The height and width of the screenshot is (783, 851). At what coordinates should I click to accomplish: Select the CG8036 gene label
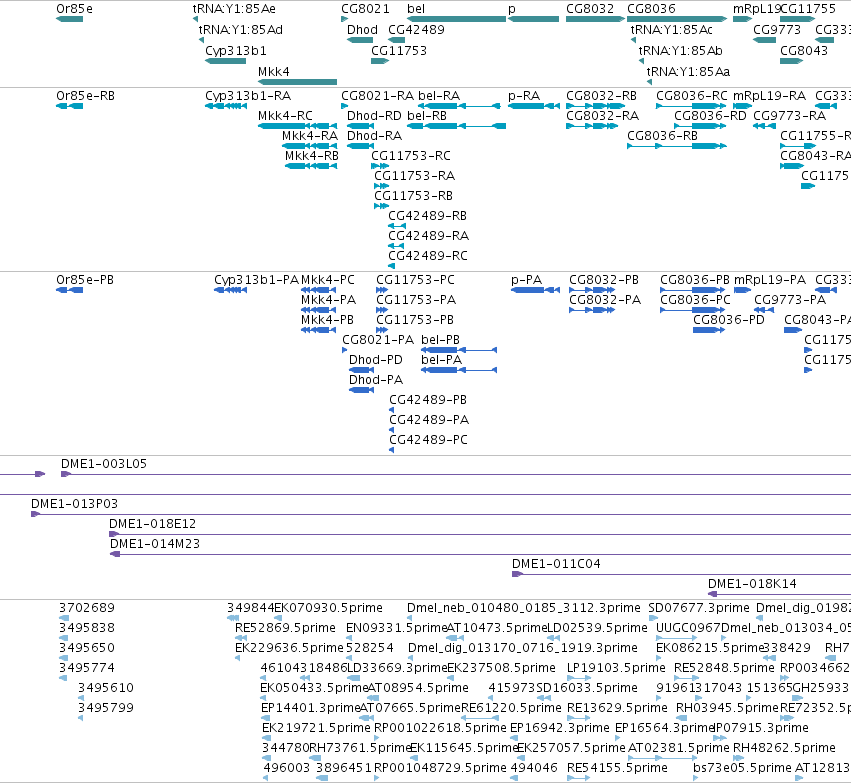[x=651, y=9]
